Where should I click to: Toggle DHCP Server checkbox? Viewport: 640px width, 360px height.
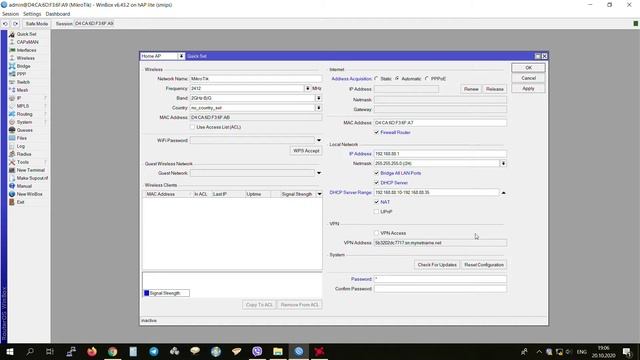click(376, 182)
